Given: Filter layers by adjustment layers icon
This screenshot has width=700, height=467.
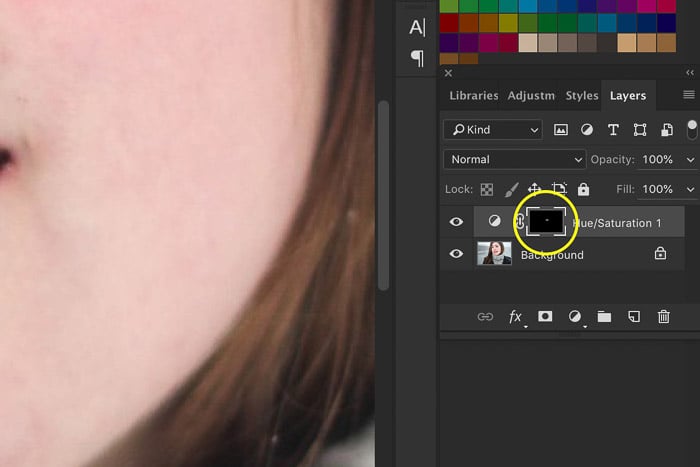Looking at the screenshot, I should (x=587, y=129).
